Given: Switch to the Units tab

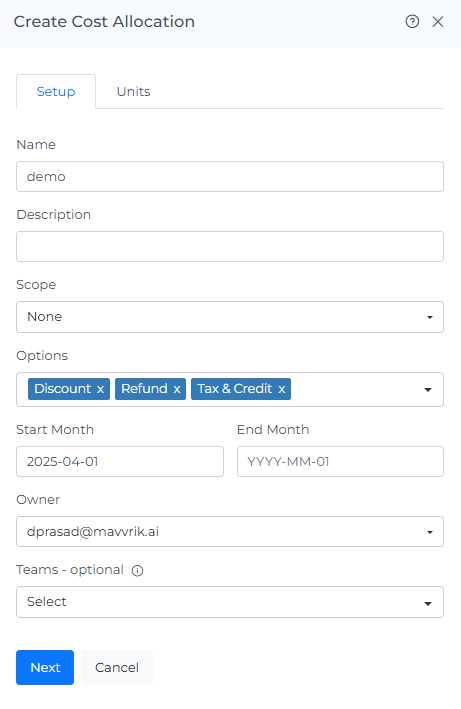Looking at the screenshot, I should 133,92.
